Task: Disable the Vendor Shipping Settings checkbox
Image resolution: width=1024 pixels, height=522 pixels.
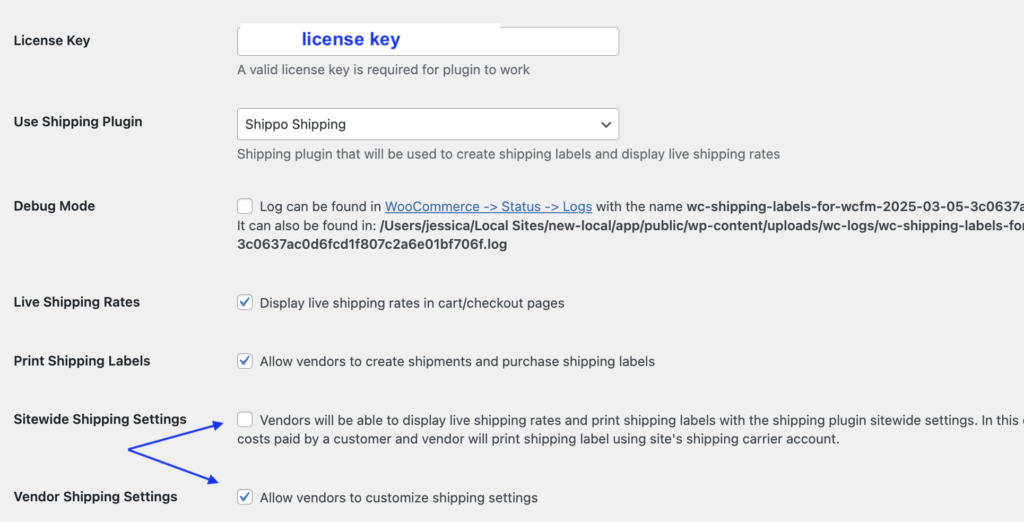Action: (x=245, y=497)
